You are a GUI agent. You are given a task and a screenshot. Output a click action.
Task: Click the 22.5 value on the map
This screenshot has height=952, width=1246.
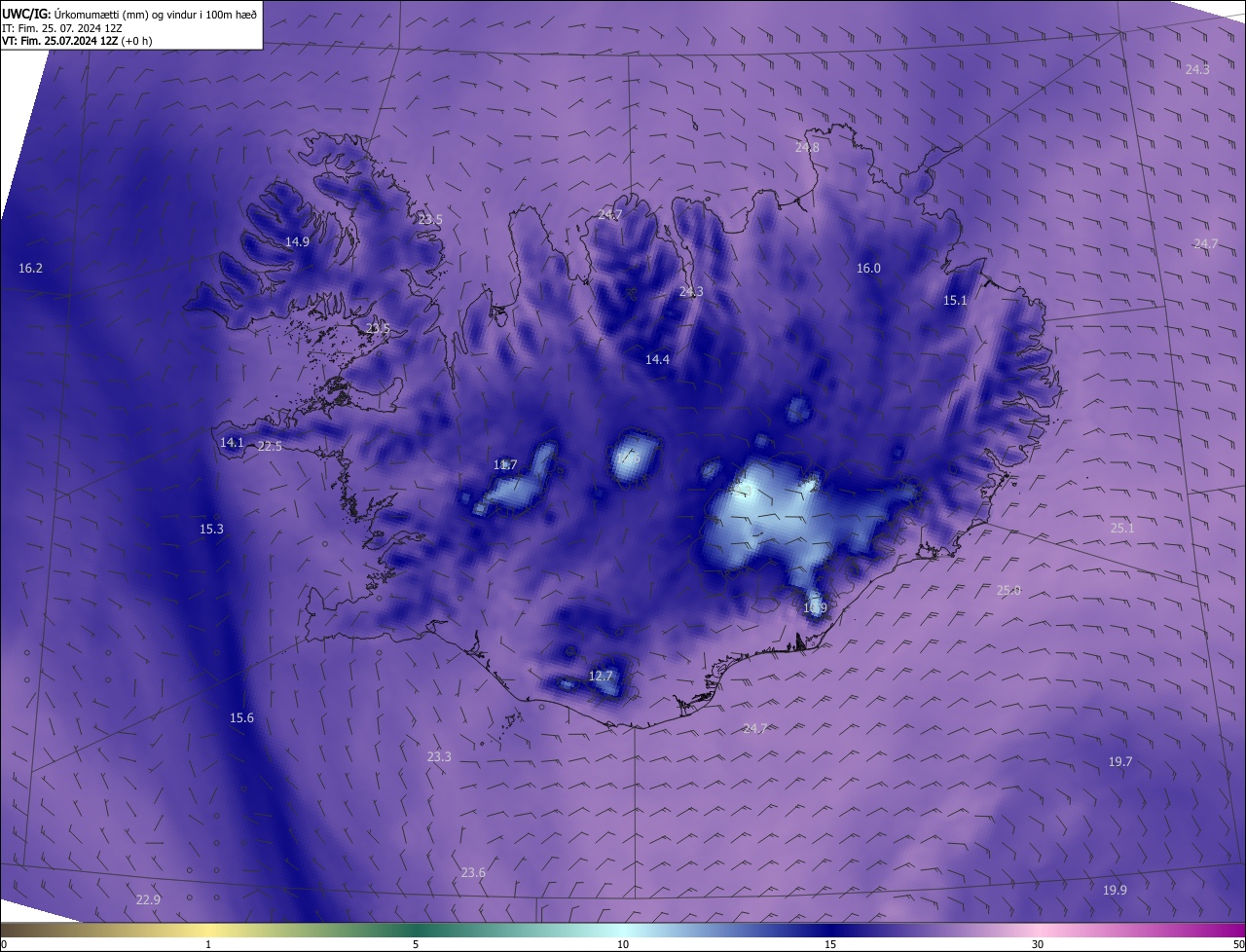pos(270,447)
